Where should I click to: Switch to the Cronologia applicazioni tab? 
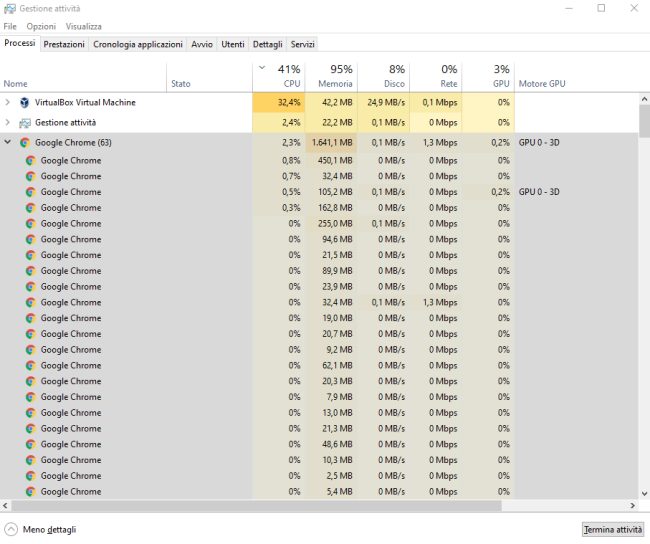pos(138,44)
